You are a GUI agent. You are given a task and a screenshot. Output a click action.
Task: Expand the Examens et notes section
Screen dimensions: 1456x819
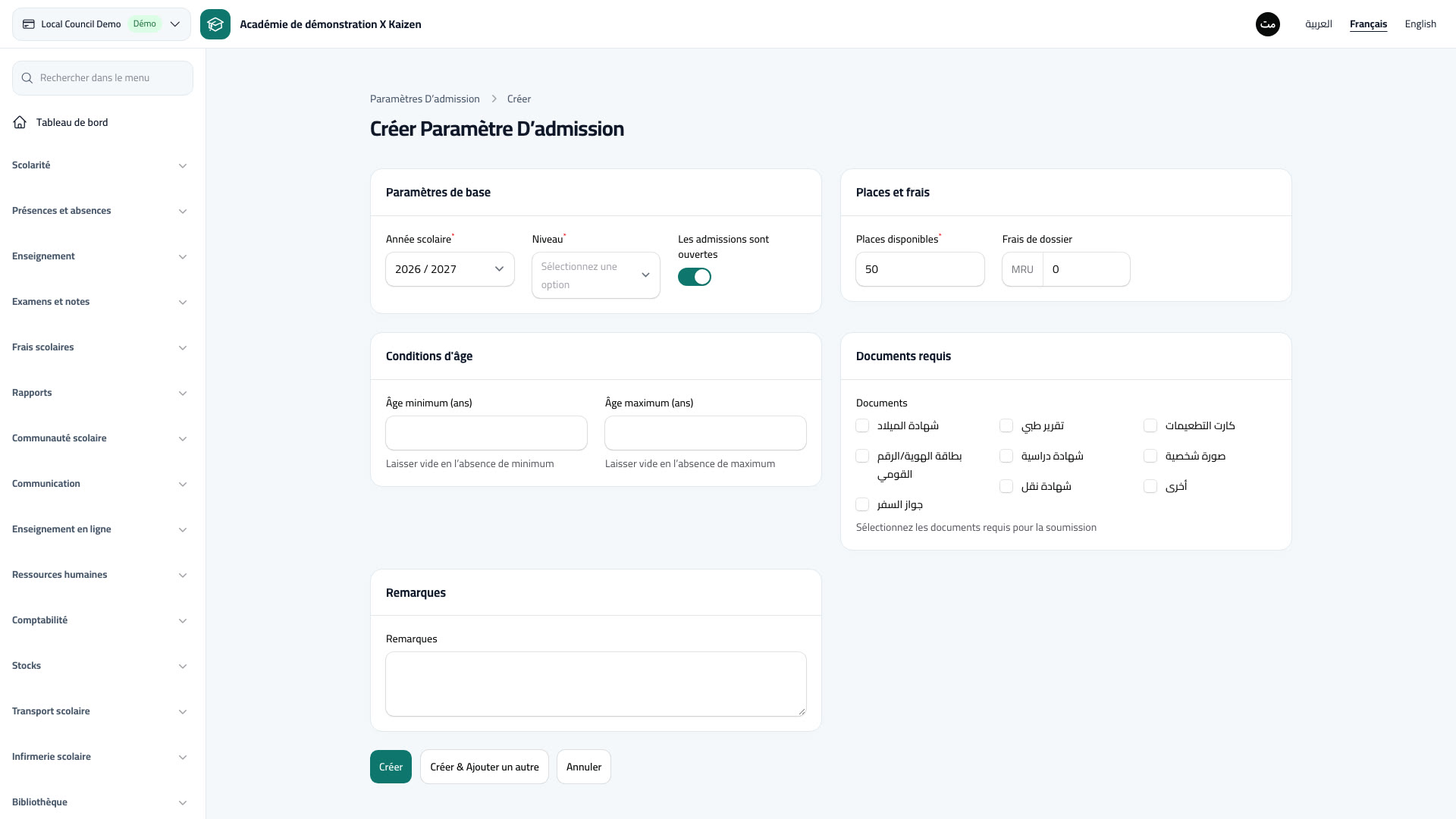[99, 302]
